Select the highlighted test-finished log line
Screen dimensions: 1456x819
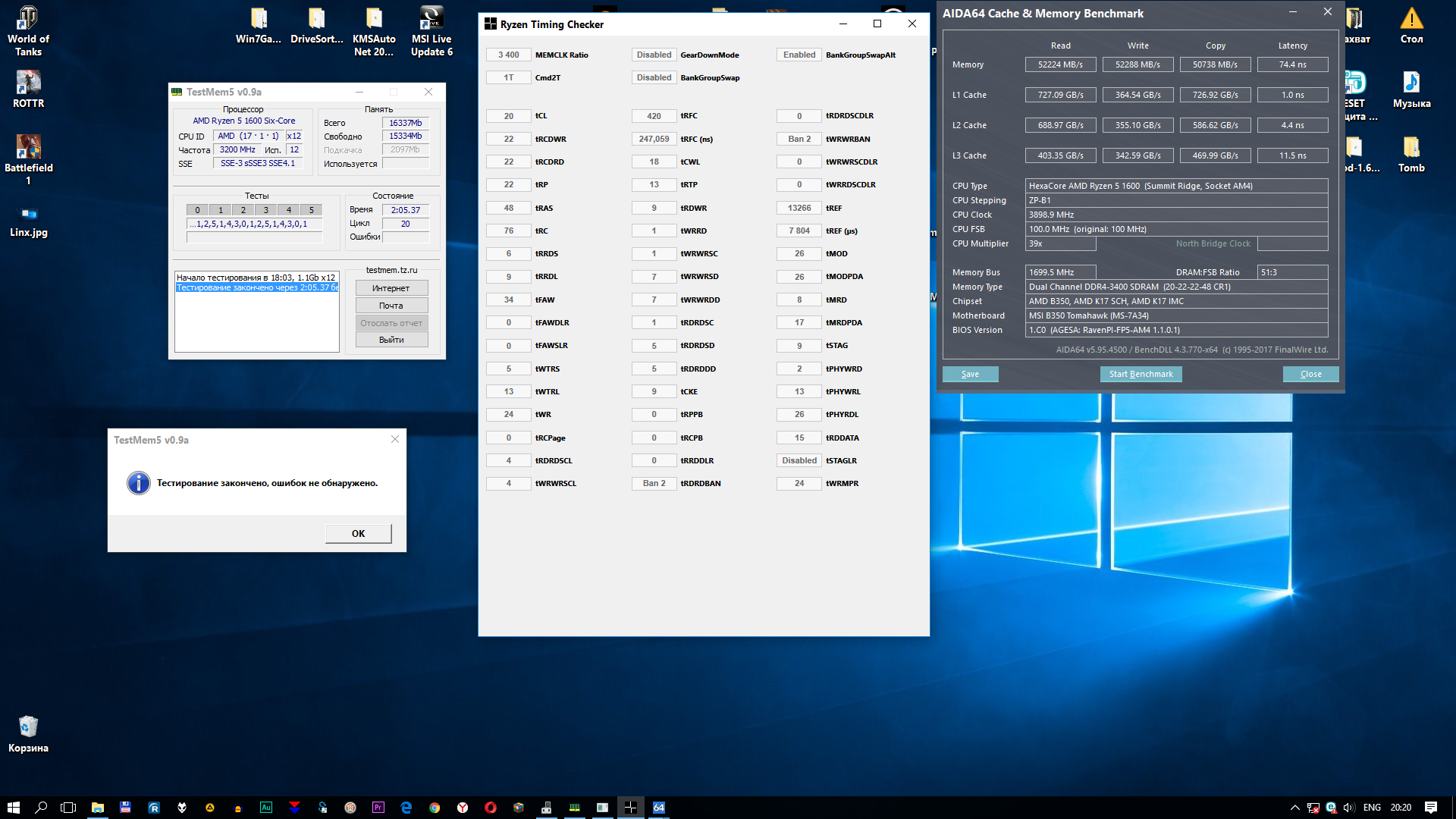(256, 287)
